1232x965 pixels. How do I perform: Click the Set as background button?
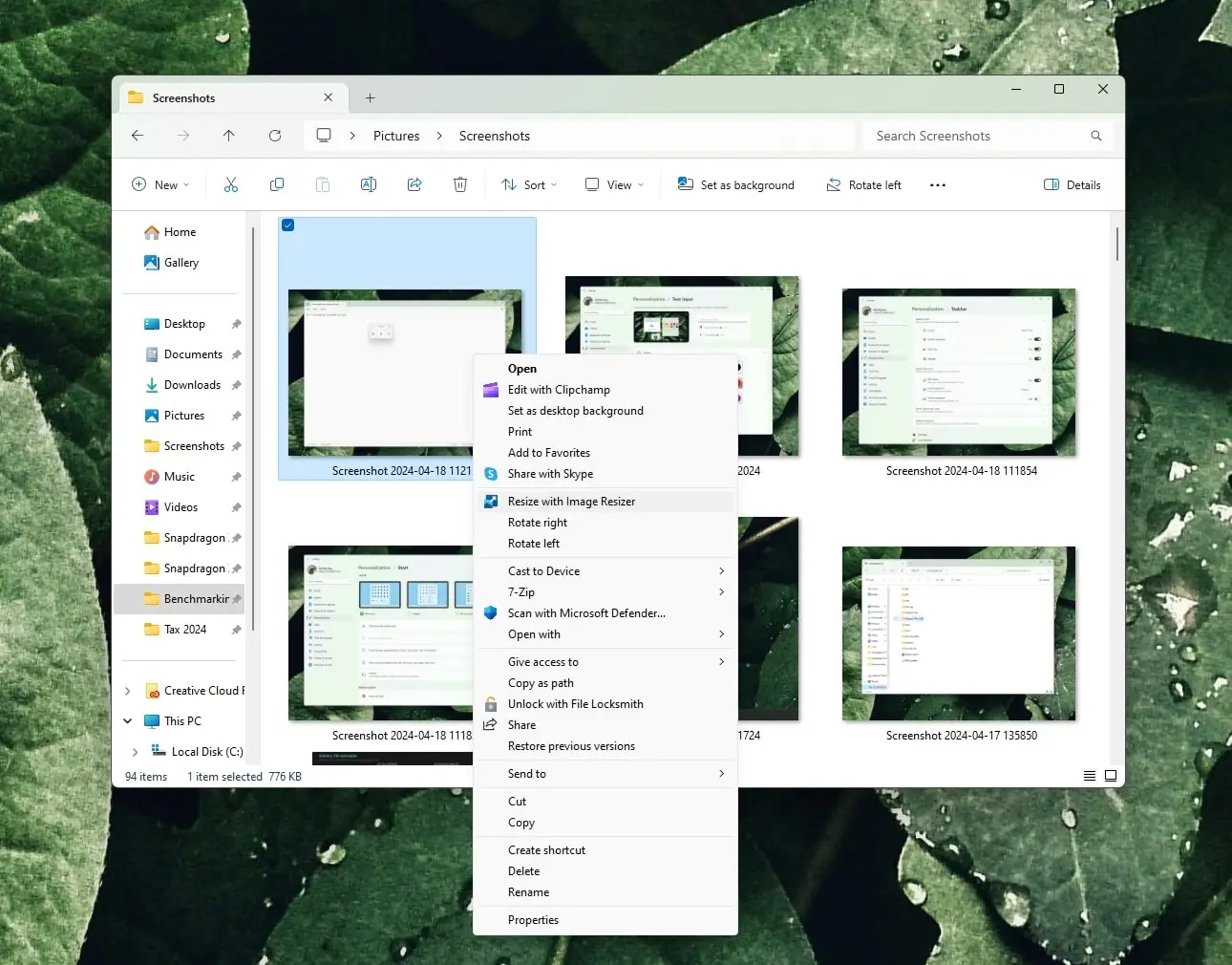click(x=736, y=185)
